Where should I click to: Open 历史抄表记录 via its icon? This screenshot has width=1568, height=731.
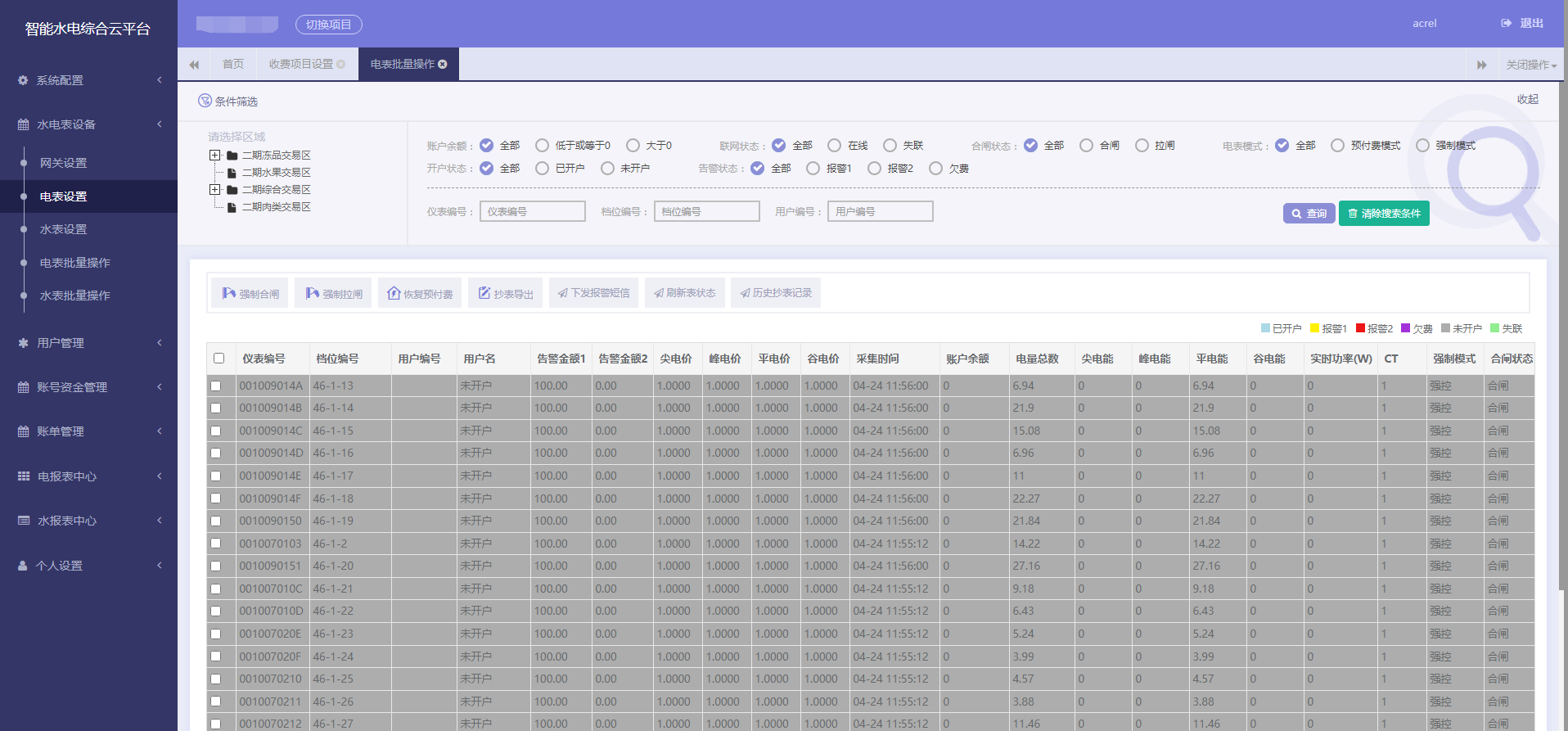pos(746,293)
